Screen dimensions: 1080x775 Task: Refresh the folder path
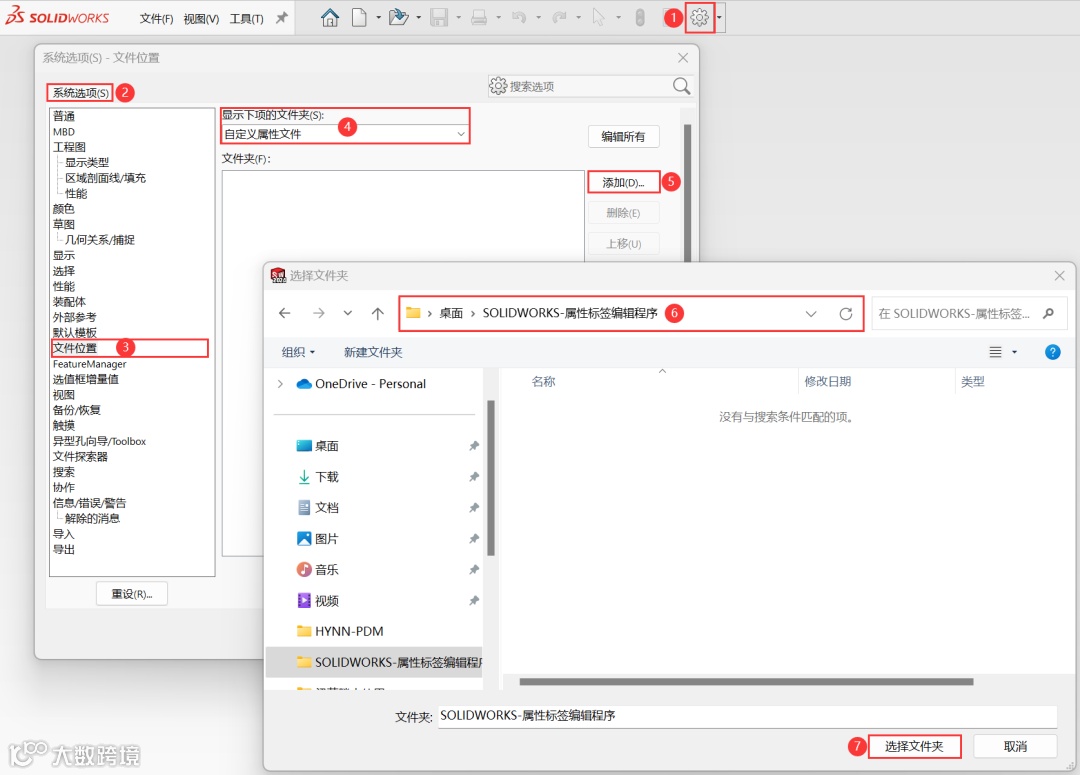(x=846, y=314)
